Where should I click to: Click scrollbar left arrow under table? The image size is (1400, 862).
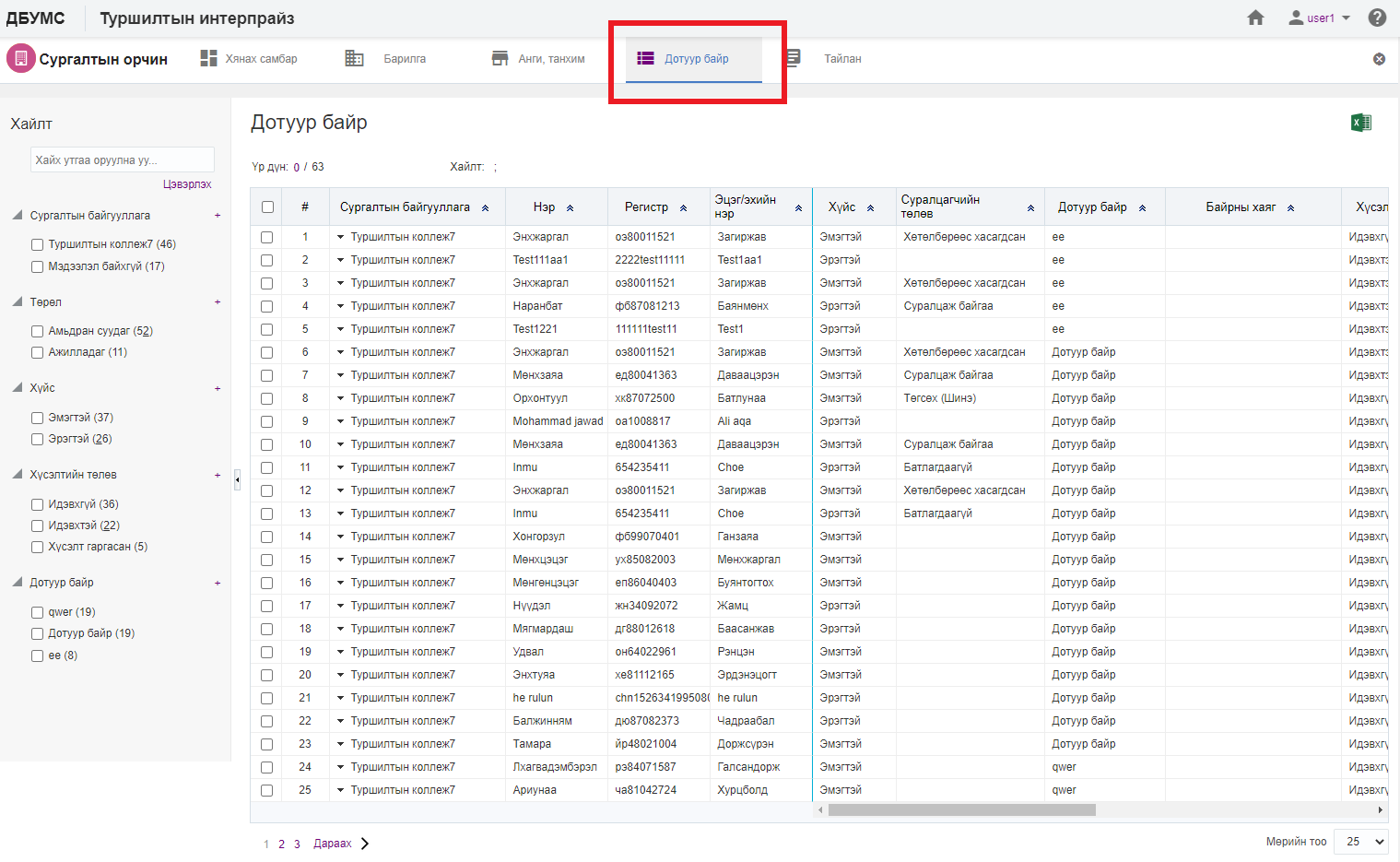tap(820, 810)
